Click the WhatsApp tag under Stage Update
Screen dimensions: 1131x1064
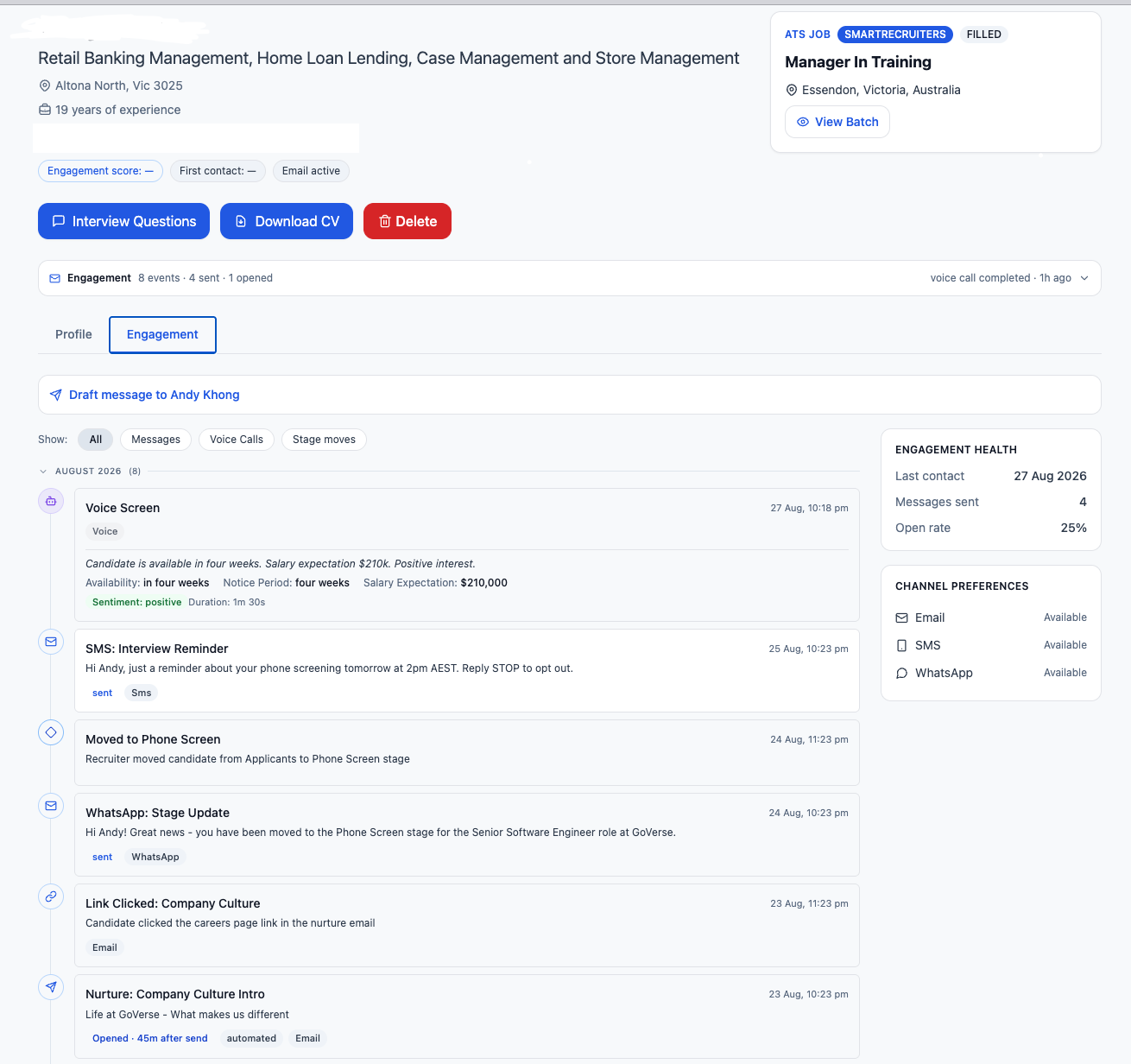pyautogui.click(x=155, y=857)
